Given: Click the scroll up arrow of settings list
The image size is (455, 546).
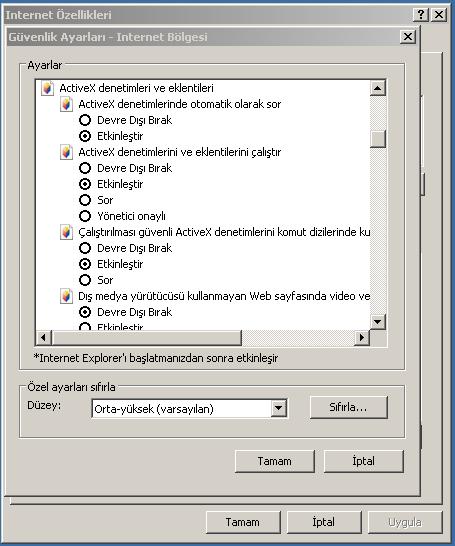Looking at the screenshot, I should (377, 88).
